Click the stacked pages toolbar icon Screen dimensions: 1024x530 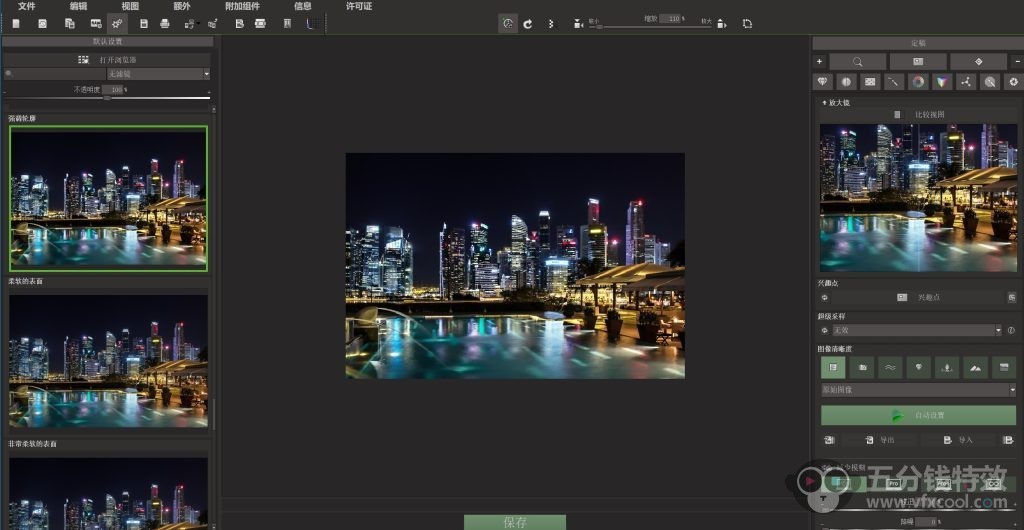pyautogui.click(x=69, y=23)
